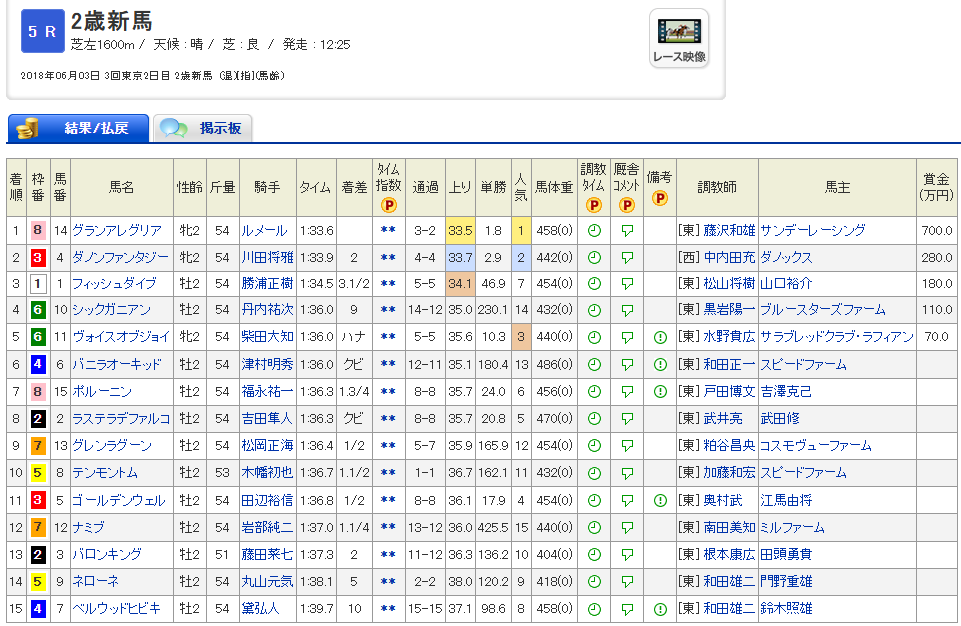Screen dimensions: 961x626
Task: Open jockey link 藤田菜七子
Action: [267, 554]
